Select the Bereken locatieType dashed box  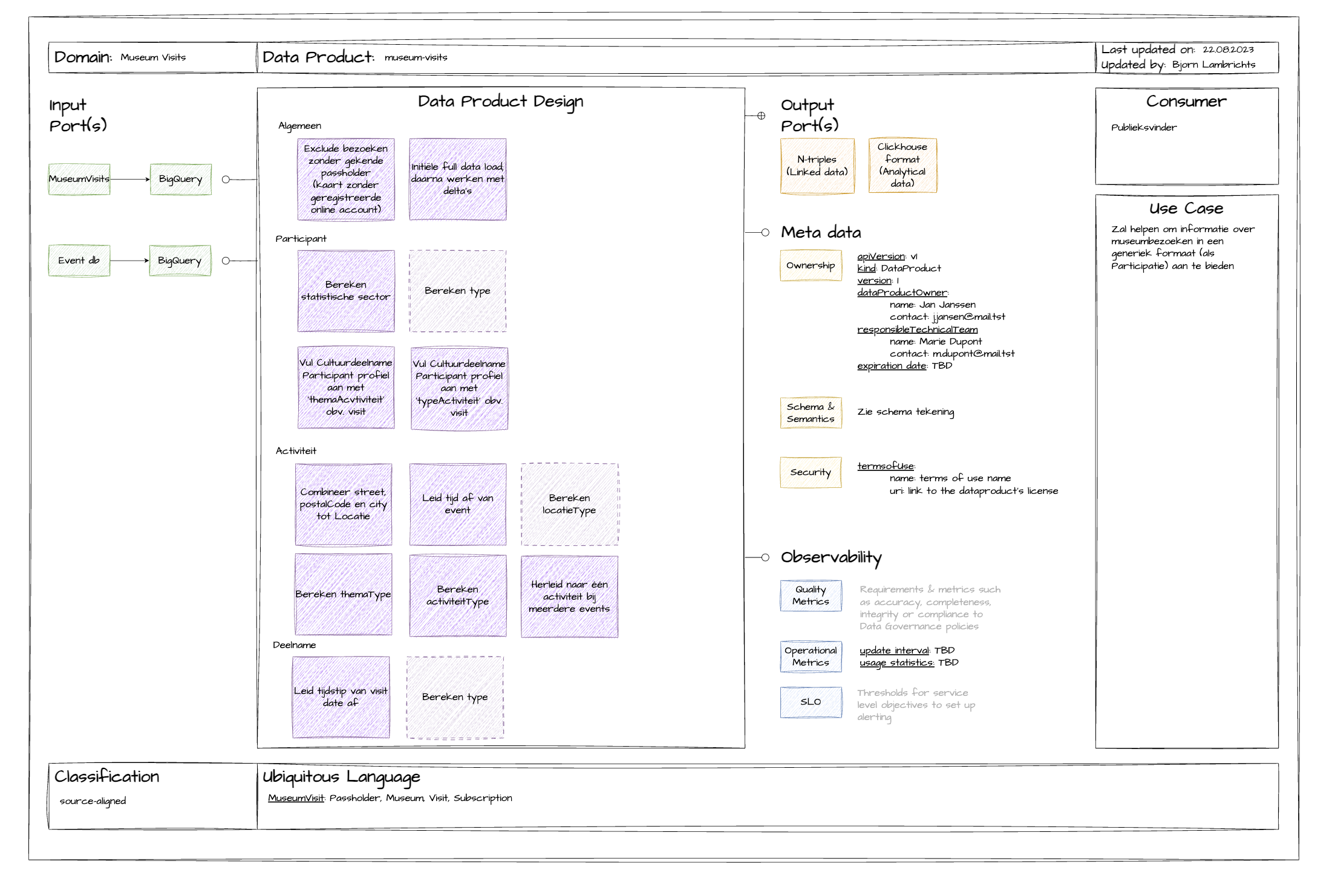tap(569, 504)
